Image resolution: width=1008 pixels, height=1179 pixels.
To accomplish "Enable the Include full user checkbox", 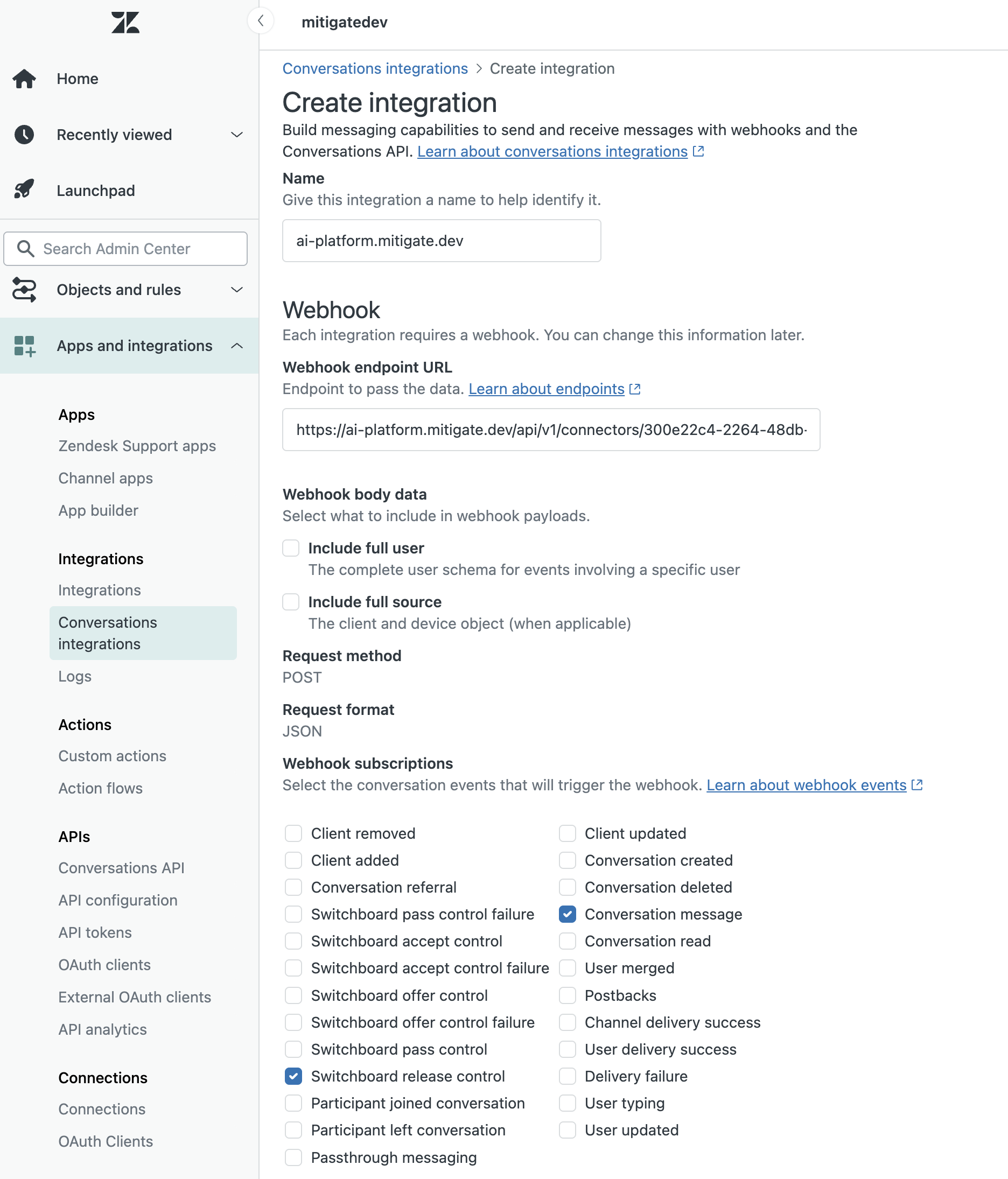I will [x=291, y=548].
